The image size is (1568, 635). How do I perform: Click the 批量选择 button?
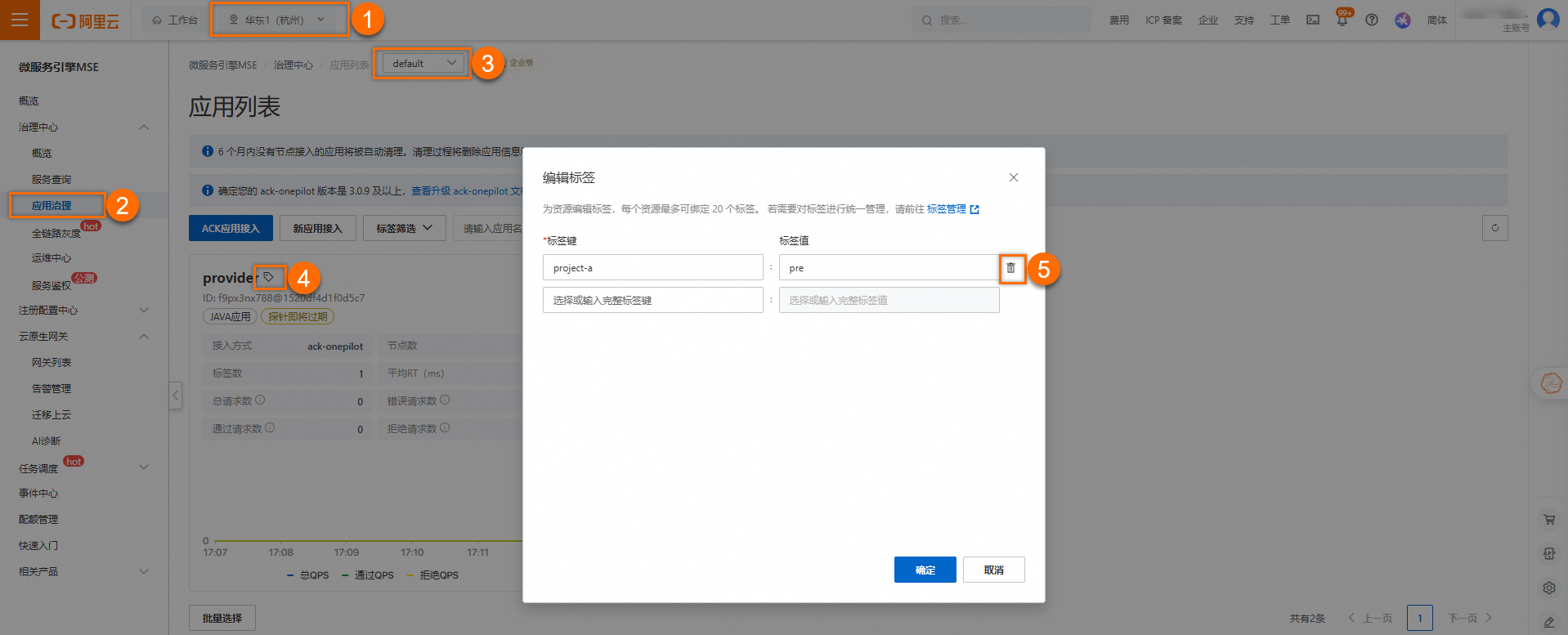tap(222, 618)
